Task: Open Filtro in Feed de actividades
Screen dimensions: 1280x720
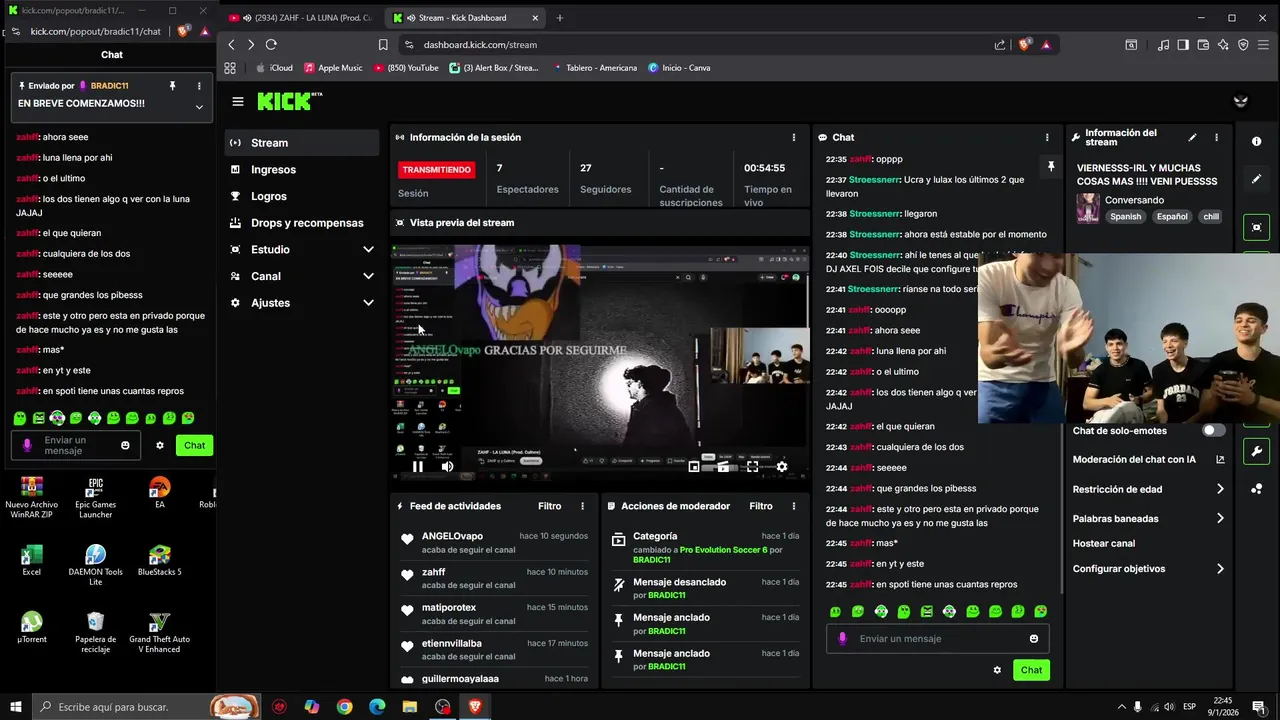Action: (x=549, y=506)
